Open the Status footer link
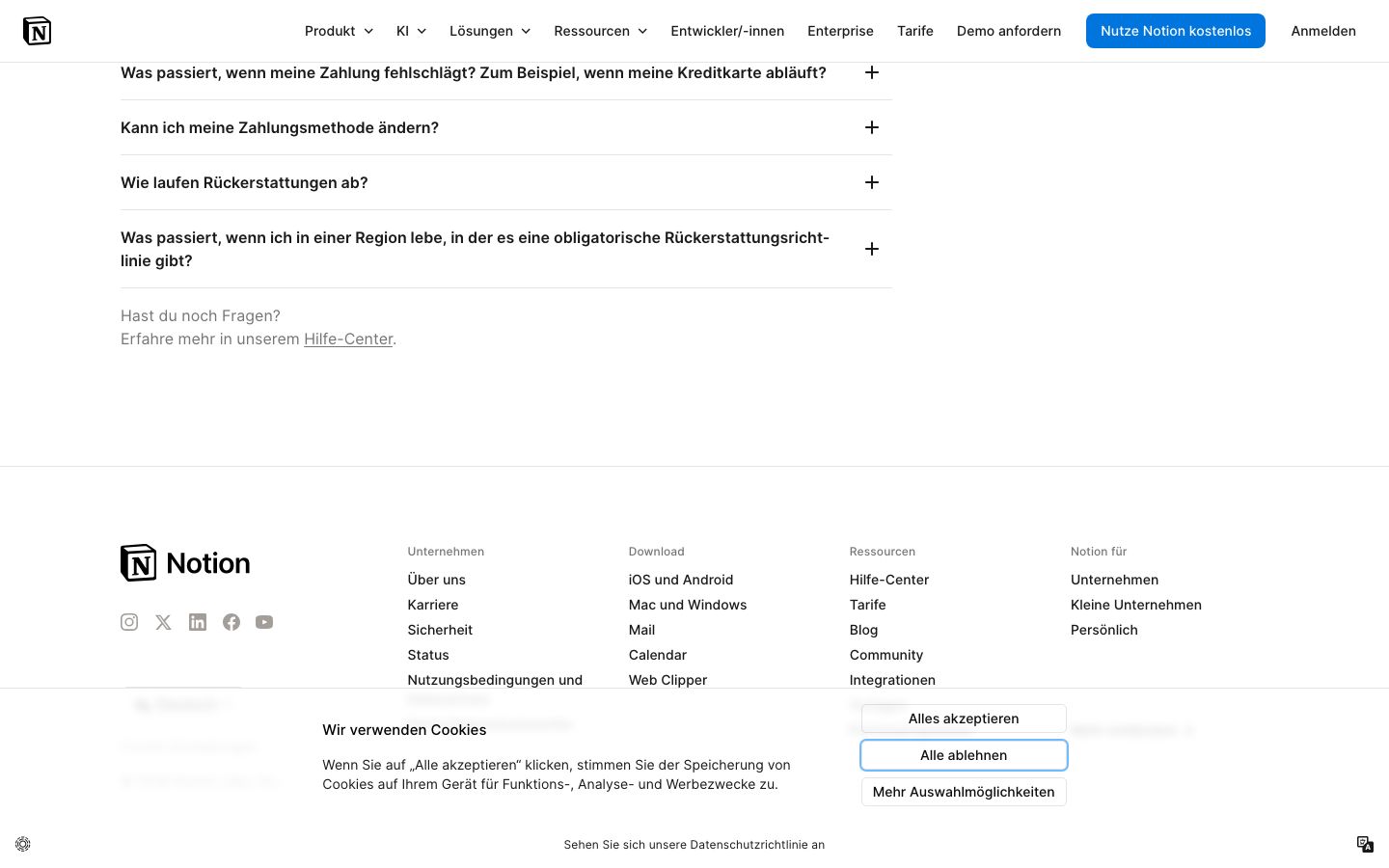This screenshot has width=1389, height=868. (428, 655)
